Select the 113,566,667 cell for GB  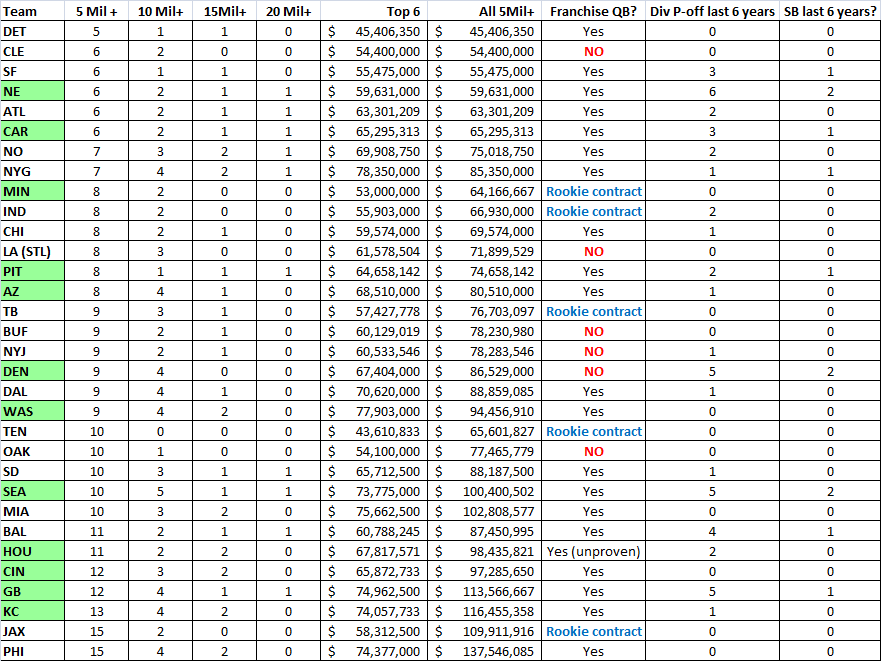(484, 591)
